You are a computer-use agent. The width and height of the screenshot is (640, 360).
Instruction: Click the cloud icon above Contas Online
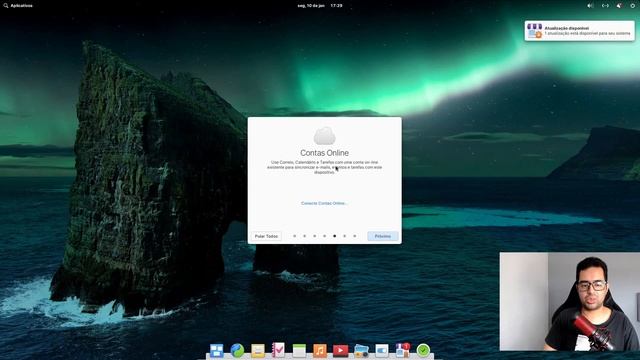pos(324,136)
